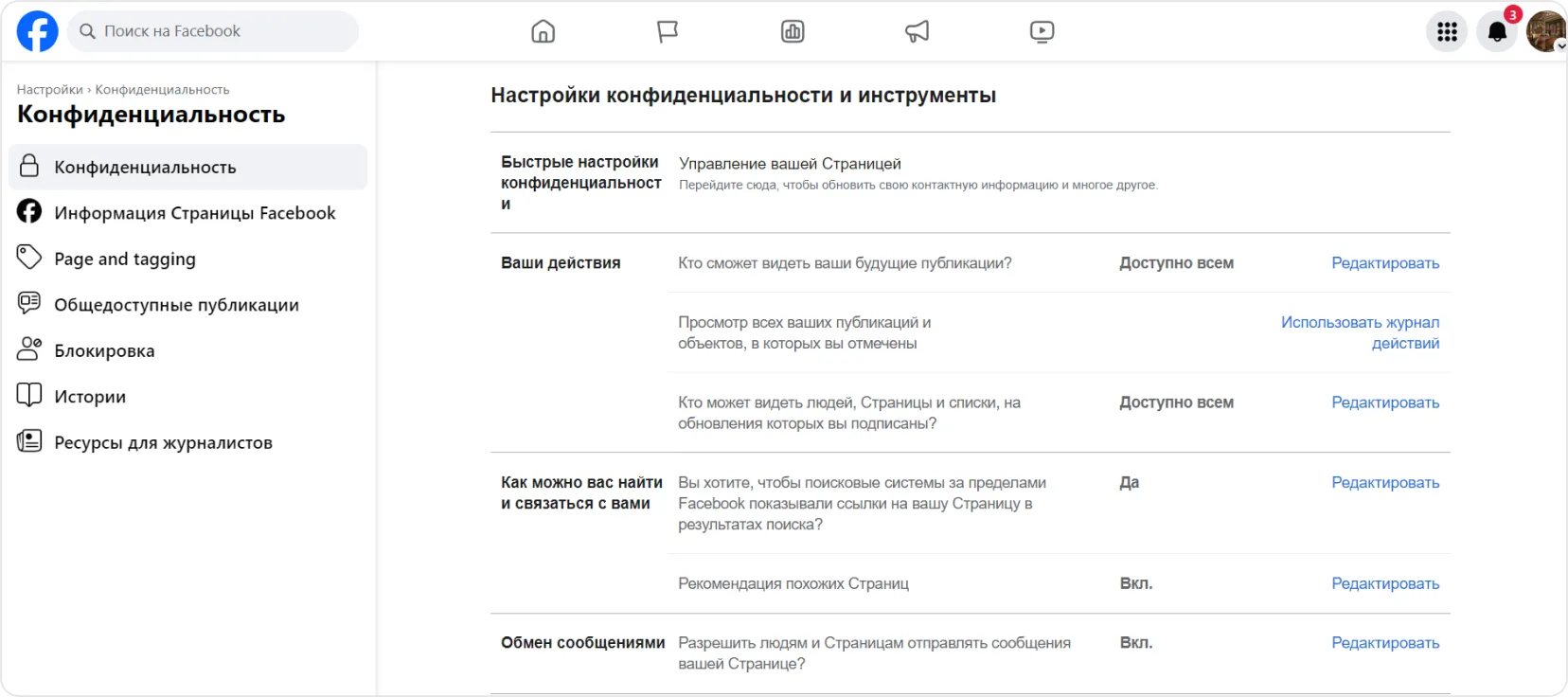
Task: Open the Ads megaphone icon
Action: click(917, 32)
